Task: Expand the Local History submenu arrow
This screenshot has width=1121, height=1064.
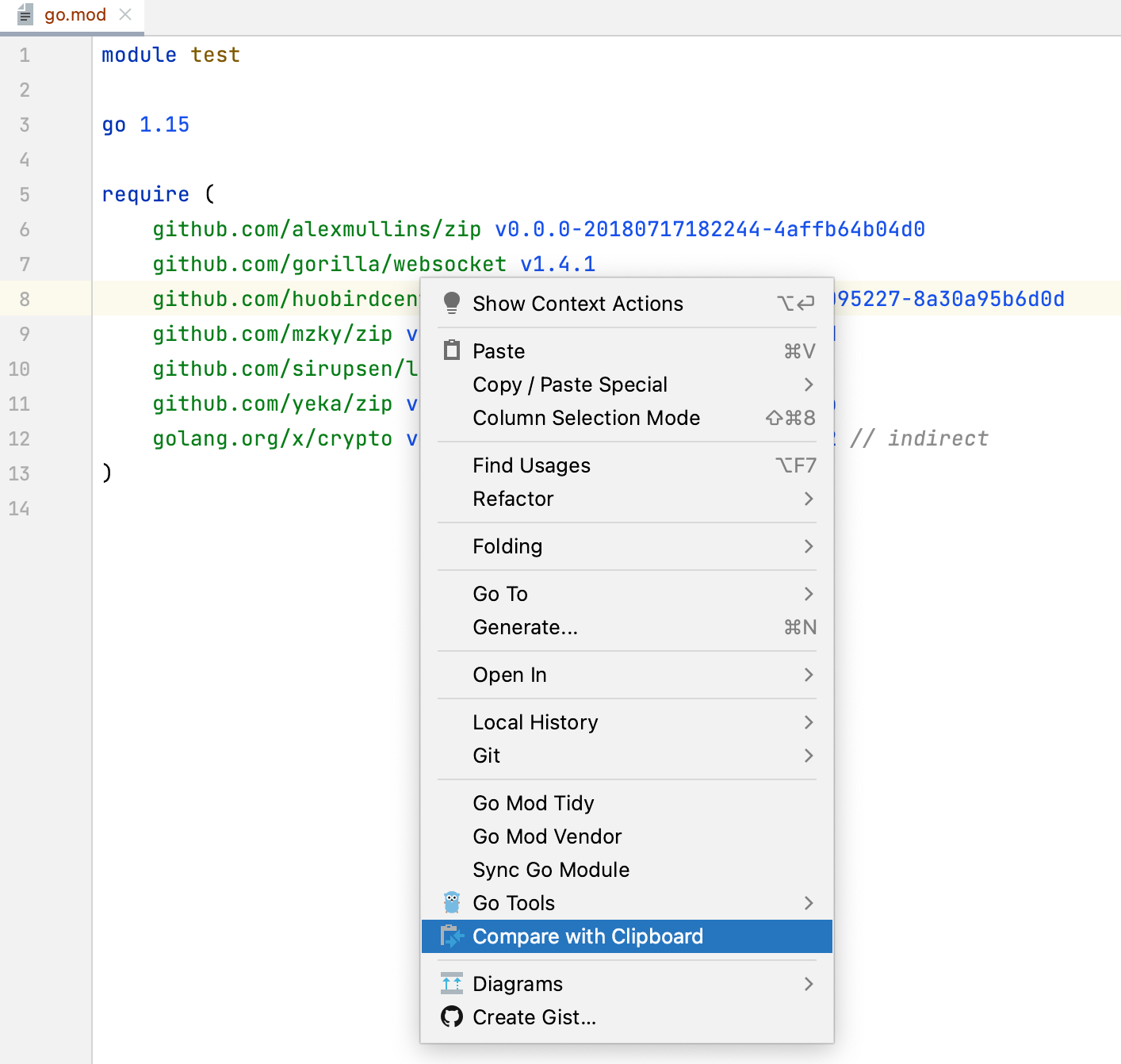Action: pyautogui.click(x=809, y=722)
